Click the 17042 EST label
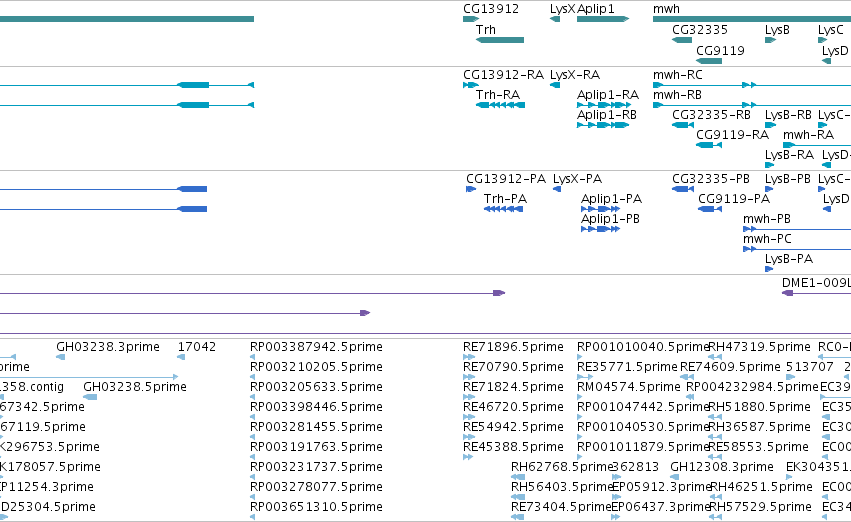This screenshot has width=851, height=522. click(x=196, y=347)
